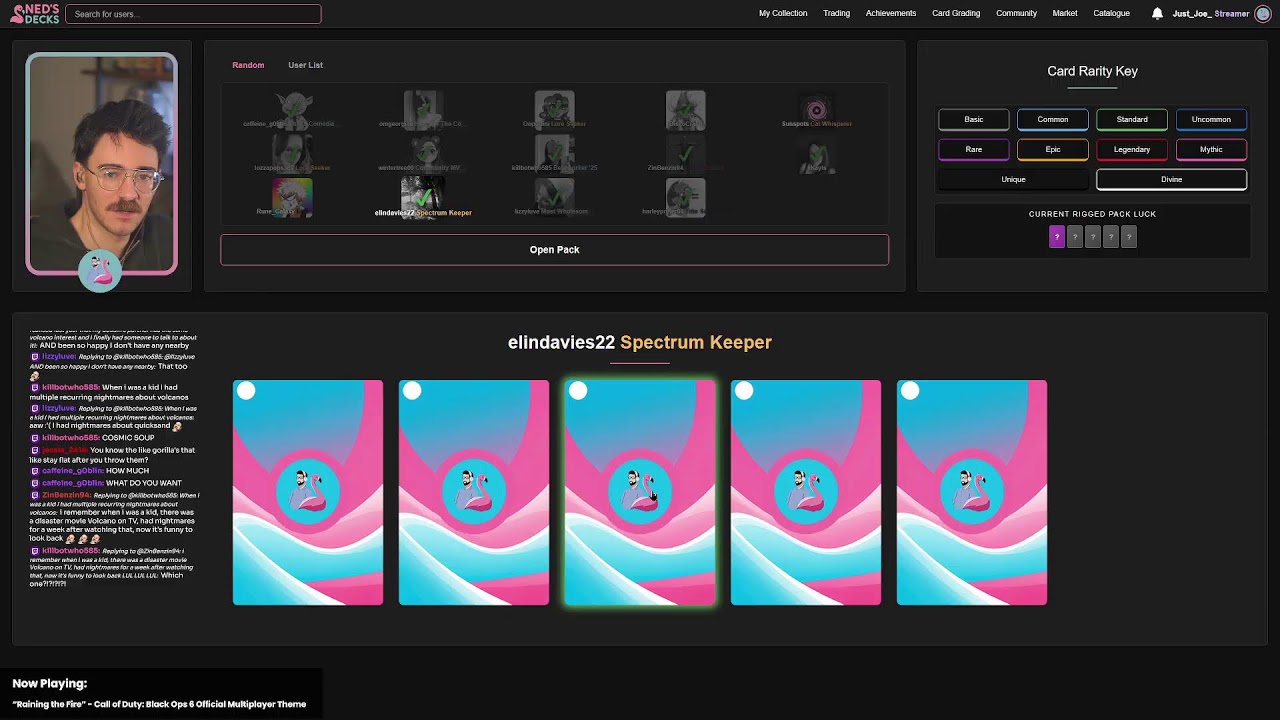Switch to the User List tab

(305, 65)
